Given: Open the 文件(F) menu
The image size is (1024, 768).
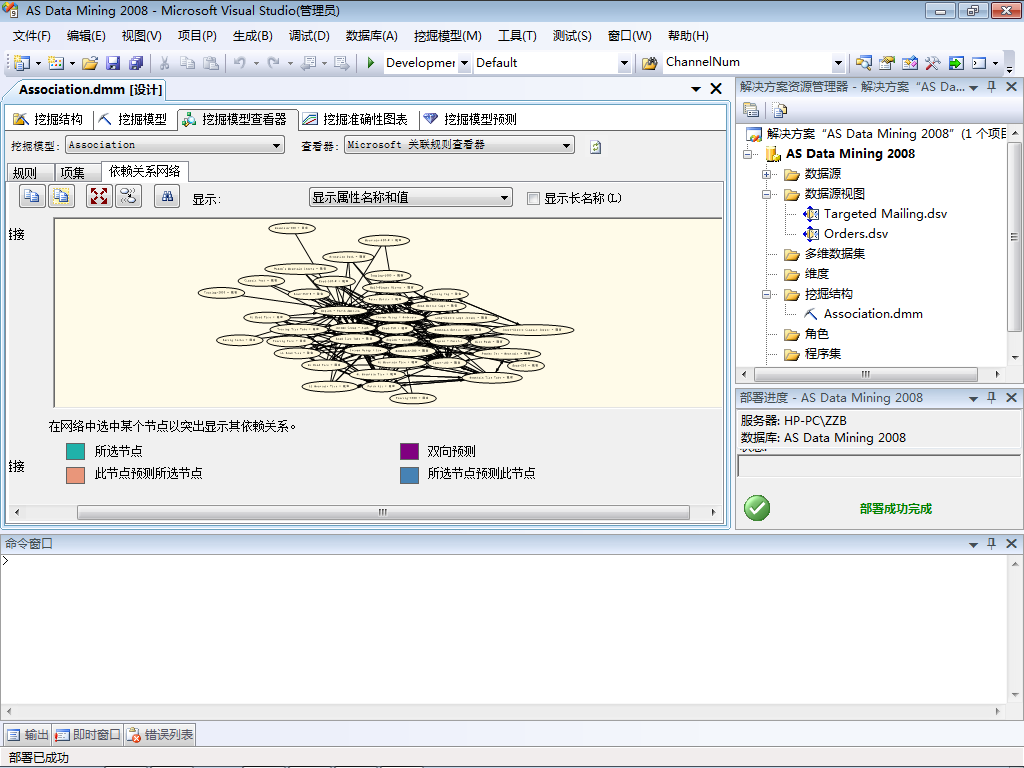Looking at the screenshot, I should pyautogui.click(x=31, y=36).
